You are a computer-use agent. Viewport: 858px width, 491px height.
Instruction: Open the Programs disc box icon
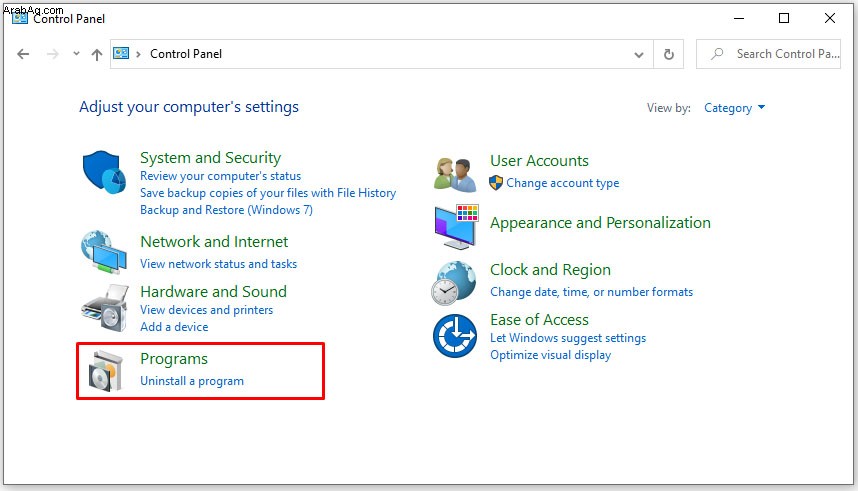click(x=106, y=371)
